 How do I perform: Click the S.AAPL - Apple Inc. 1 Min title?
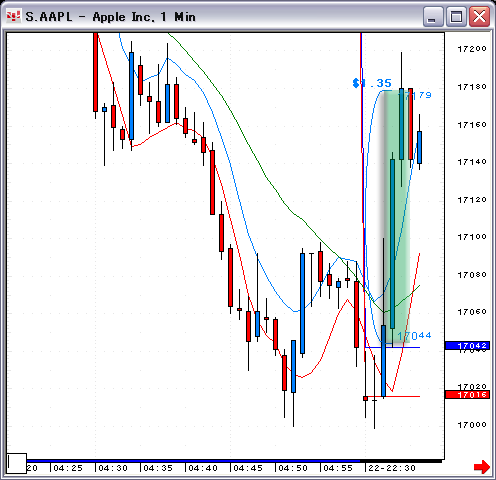[111, 17]
